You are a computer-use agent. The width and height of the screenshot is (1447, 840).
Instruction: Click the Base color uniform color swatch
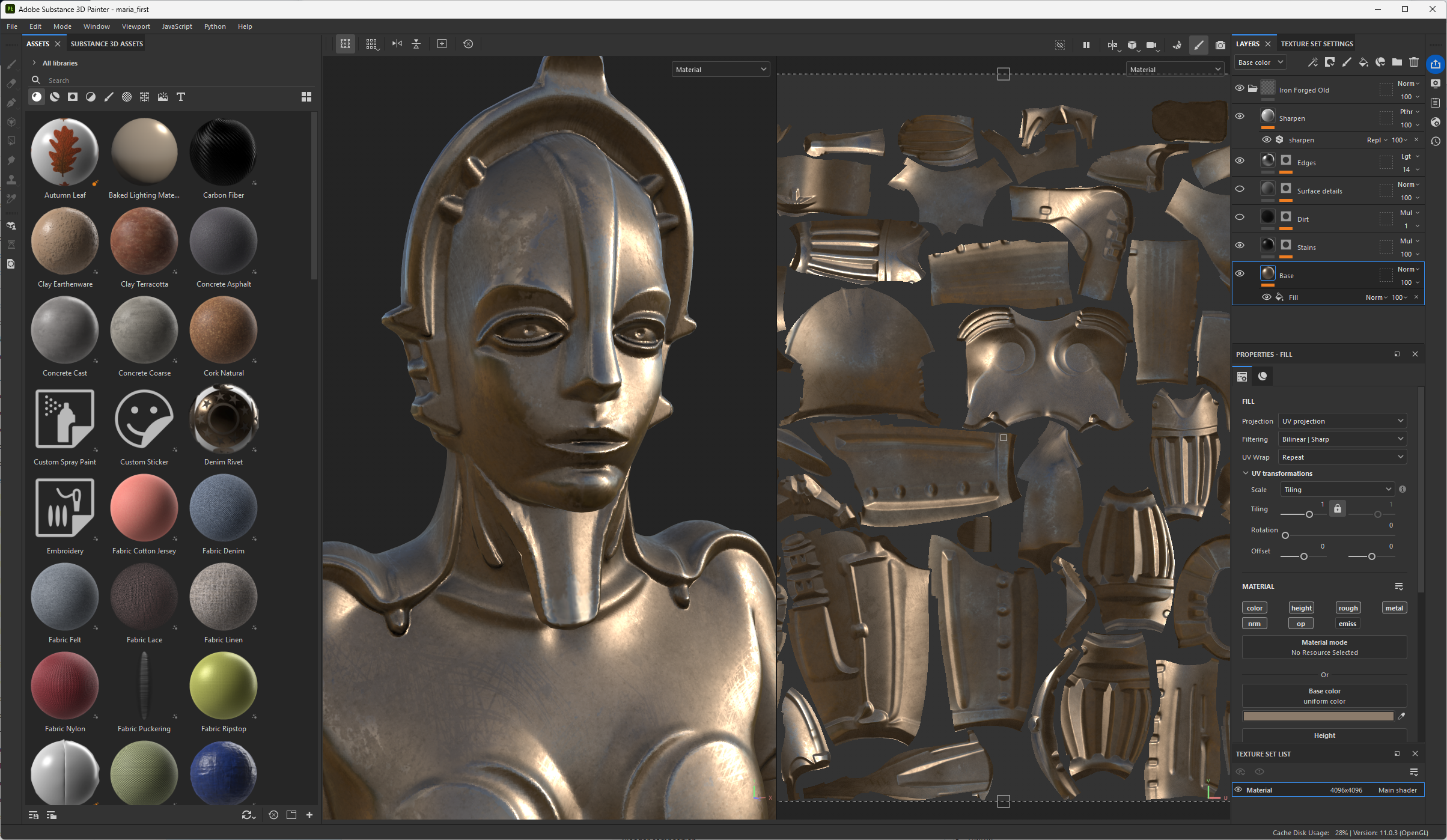coord(1318,716)
